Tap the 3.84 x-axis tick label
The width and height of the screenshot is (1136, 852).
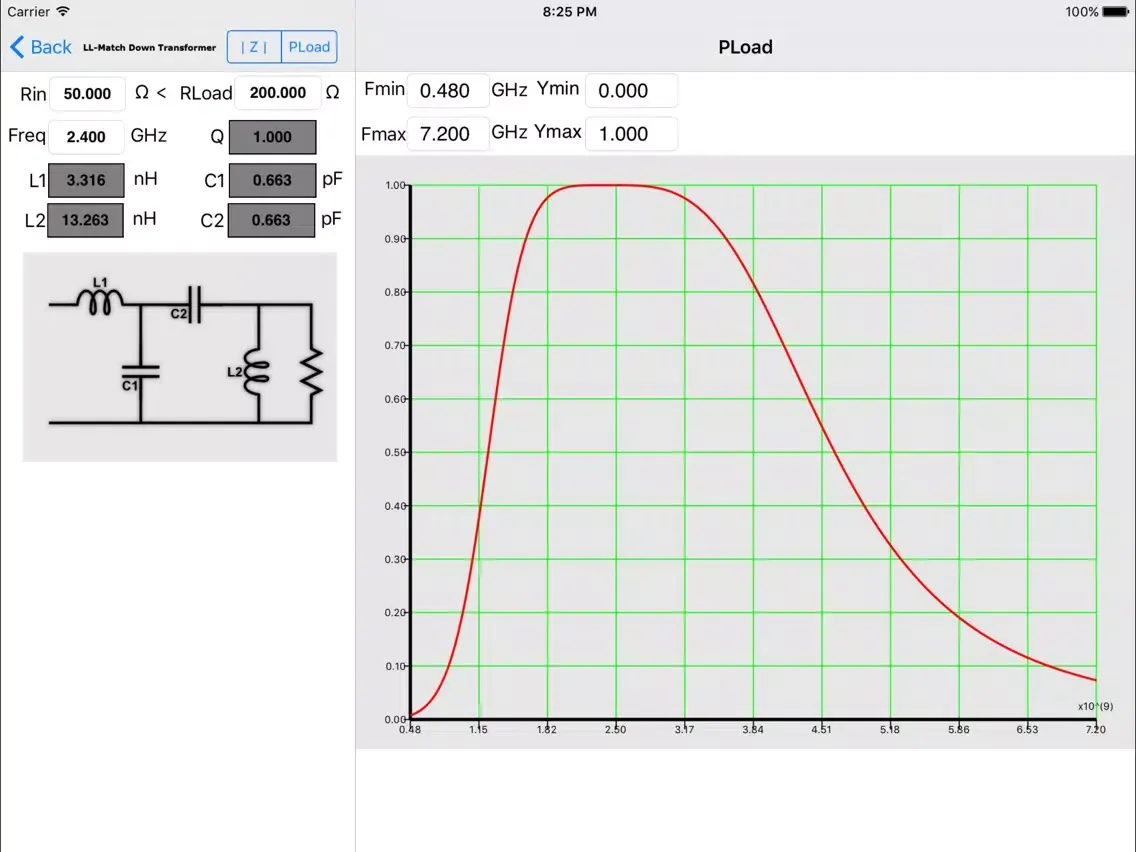pyautogui.click(x=753, y=730)
